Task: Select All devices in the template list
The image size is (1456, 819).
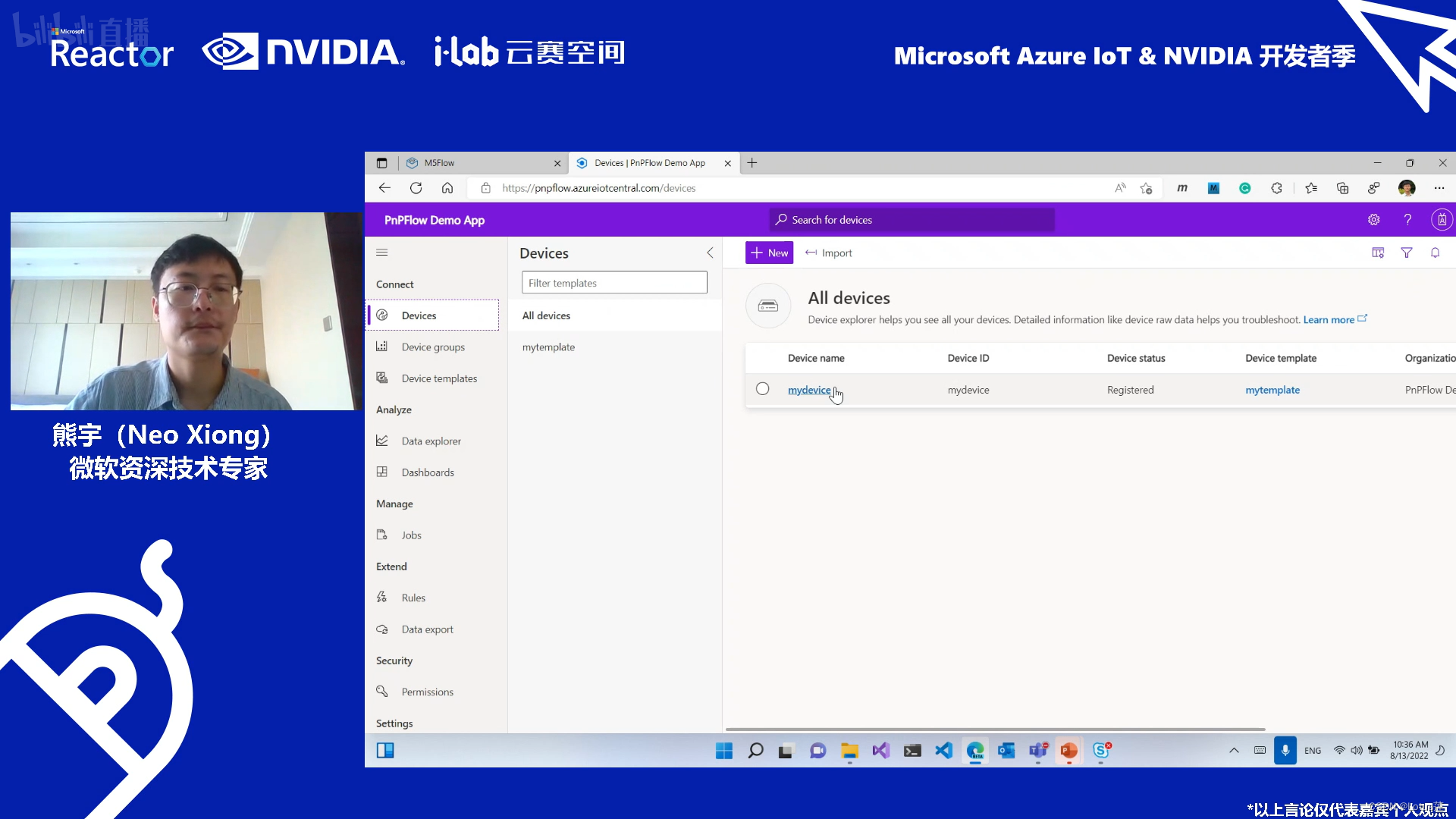Action: (615, 315)
